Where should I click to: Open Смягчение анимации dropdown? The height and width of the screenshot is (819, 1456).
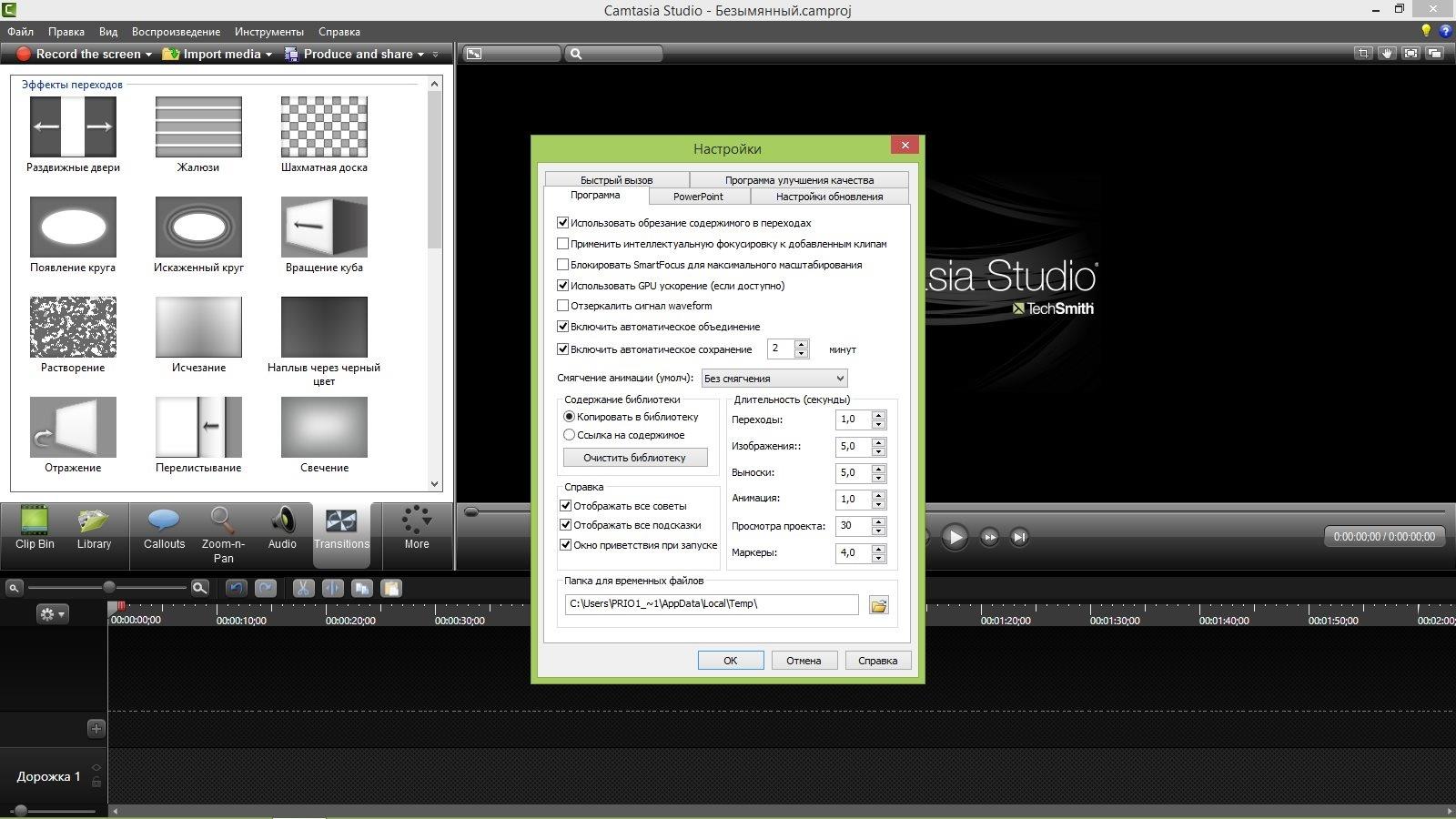[774, 378]
